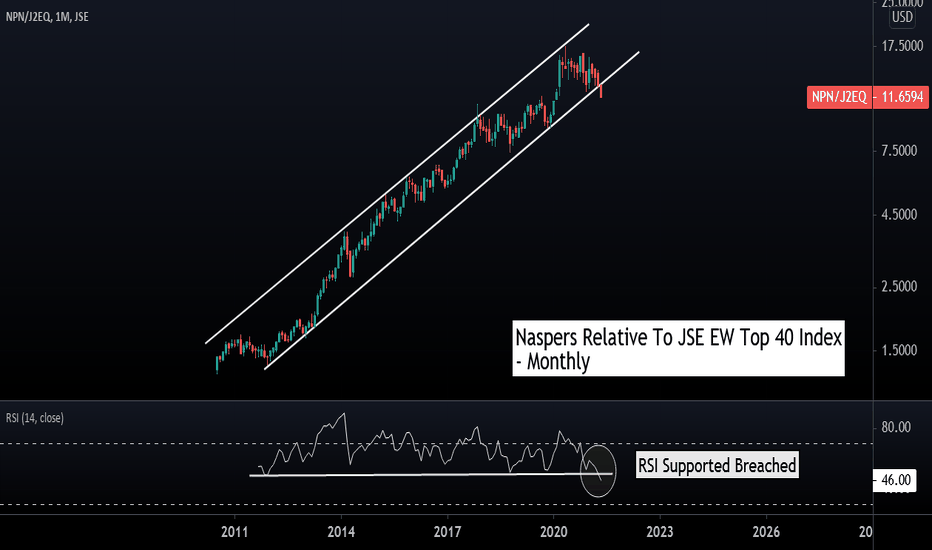Image resolution: width=932 pixels, height=550 pixels.
Task: Click the RSI (14, close) indicator label
Action: (34, 418)
